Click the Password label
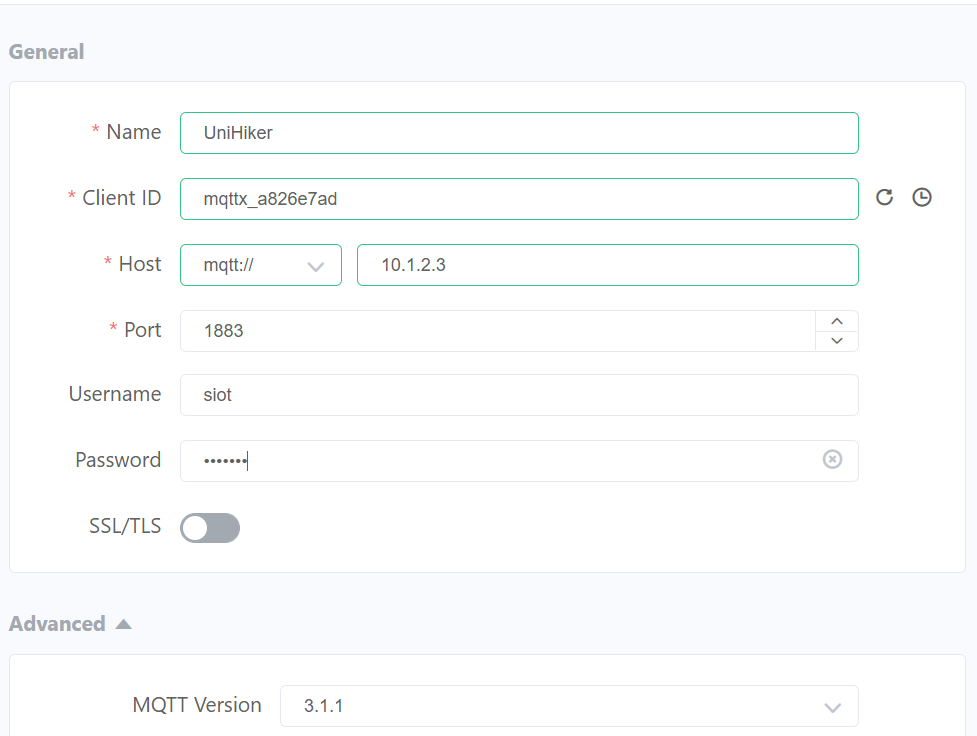This screenshot has height=736, width=977. pos(118,460)
